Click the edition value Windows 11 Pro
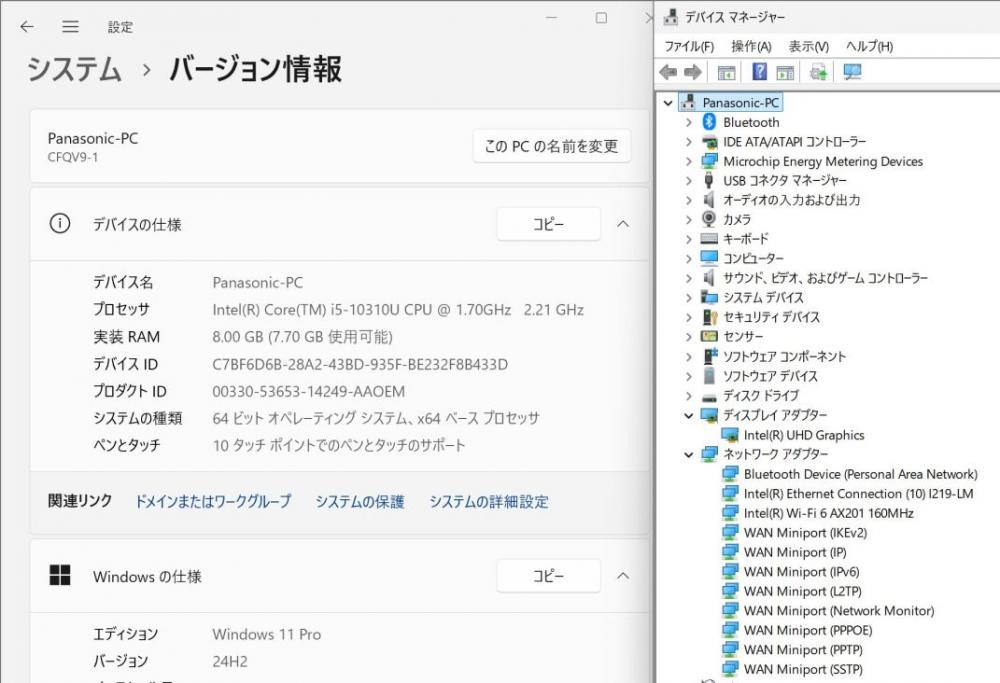This screenshot has width=1000, height=683. coord(267,634)
